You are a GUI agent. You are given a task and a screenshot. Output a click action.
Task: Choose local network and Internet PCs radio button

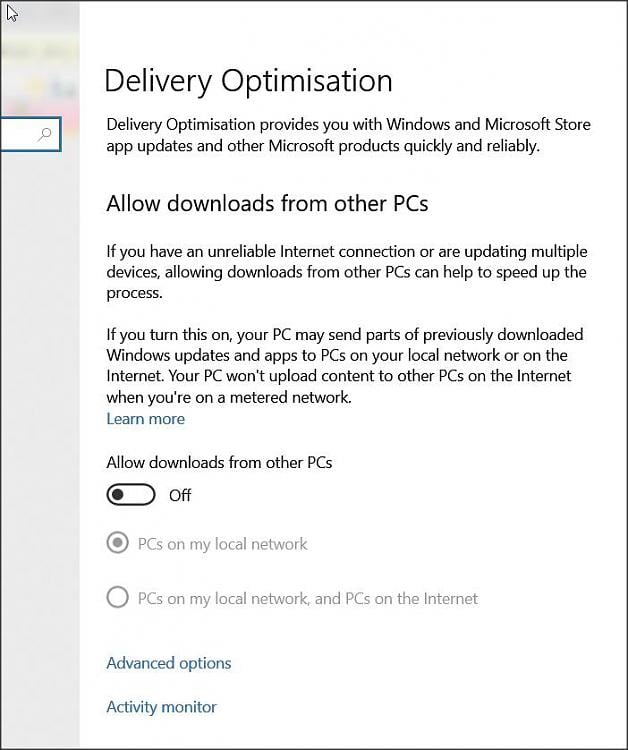[x=118, y=598]
